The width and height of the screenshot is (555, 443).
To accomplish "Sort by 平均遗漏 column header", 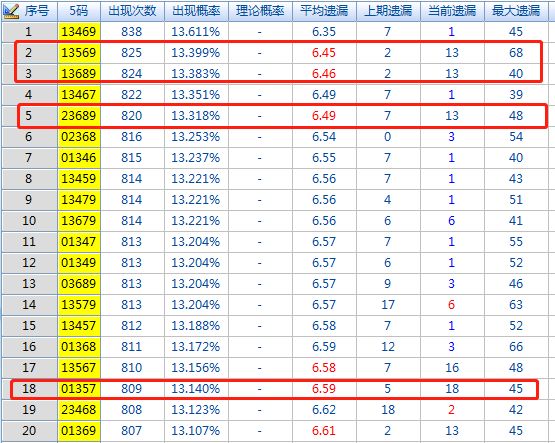I will (x=324, y=11).
